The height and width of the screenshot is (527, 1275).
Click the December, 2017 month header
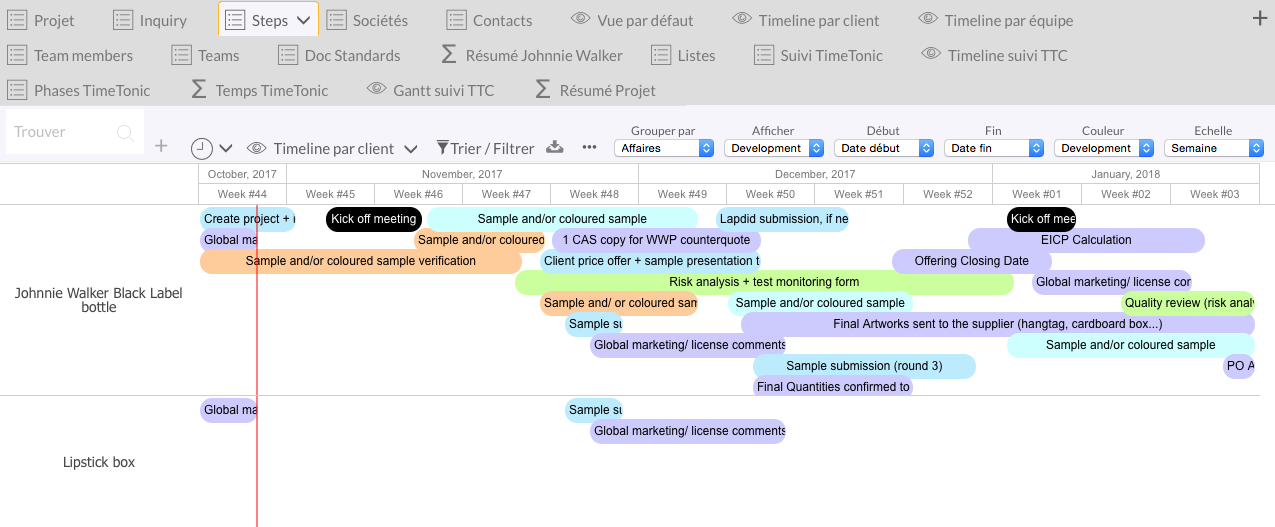[x=815, y=174]
